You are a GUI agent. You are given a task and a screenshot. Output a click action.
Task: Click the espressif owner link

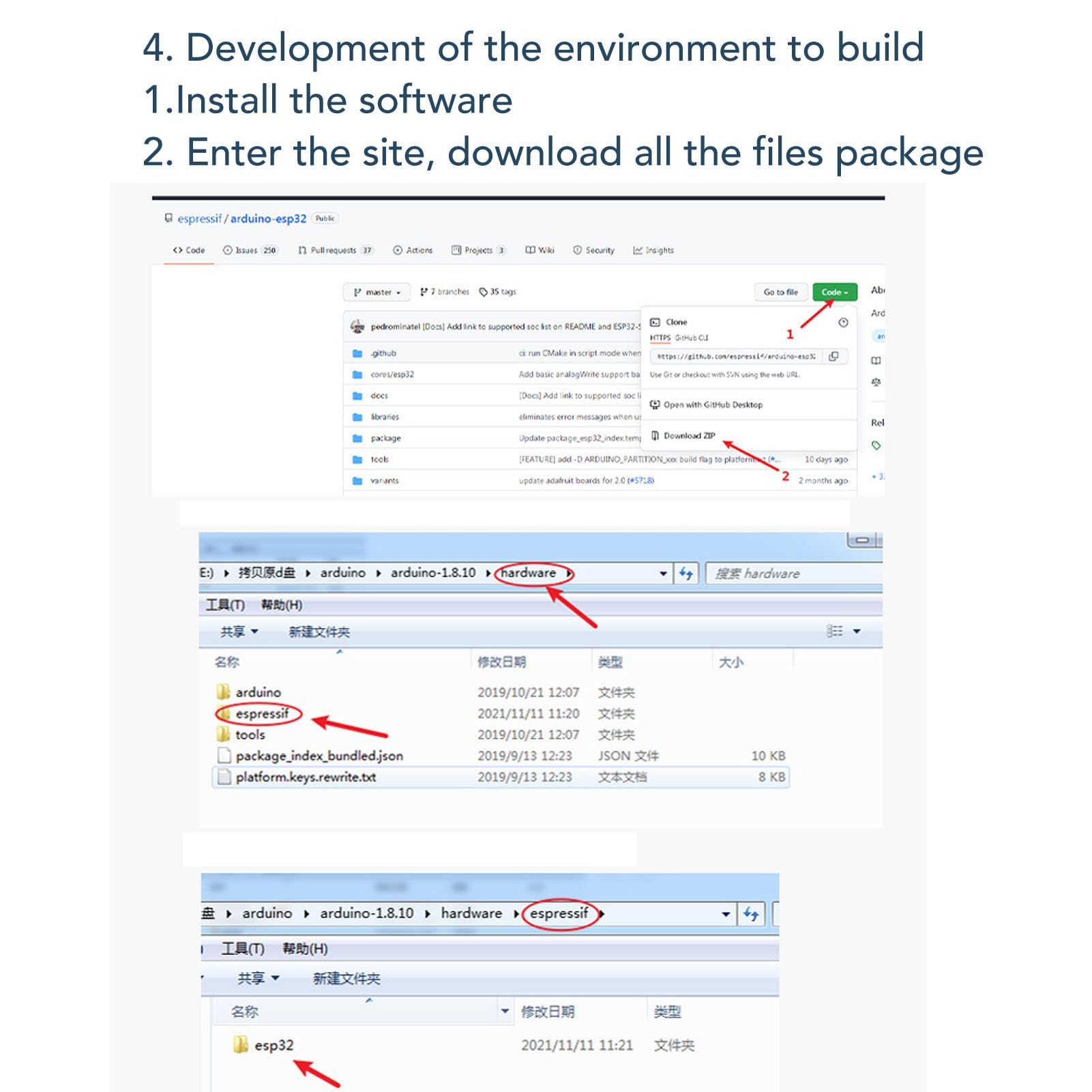(199, 218)
